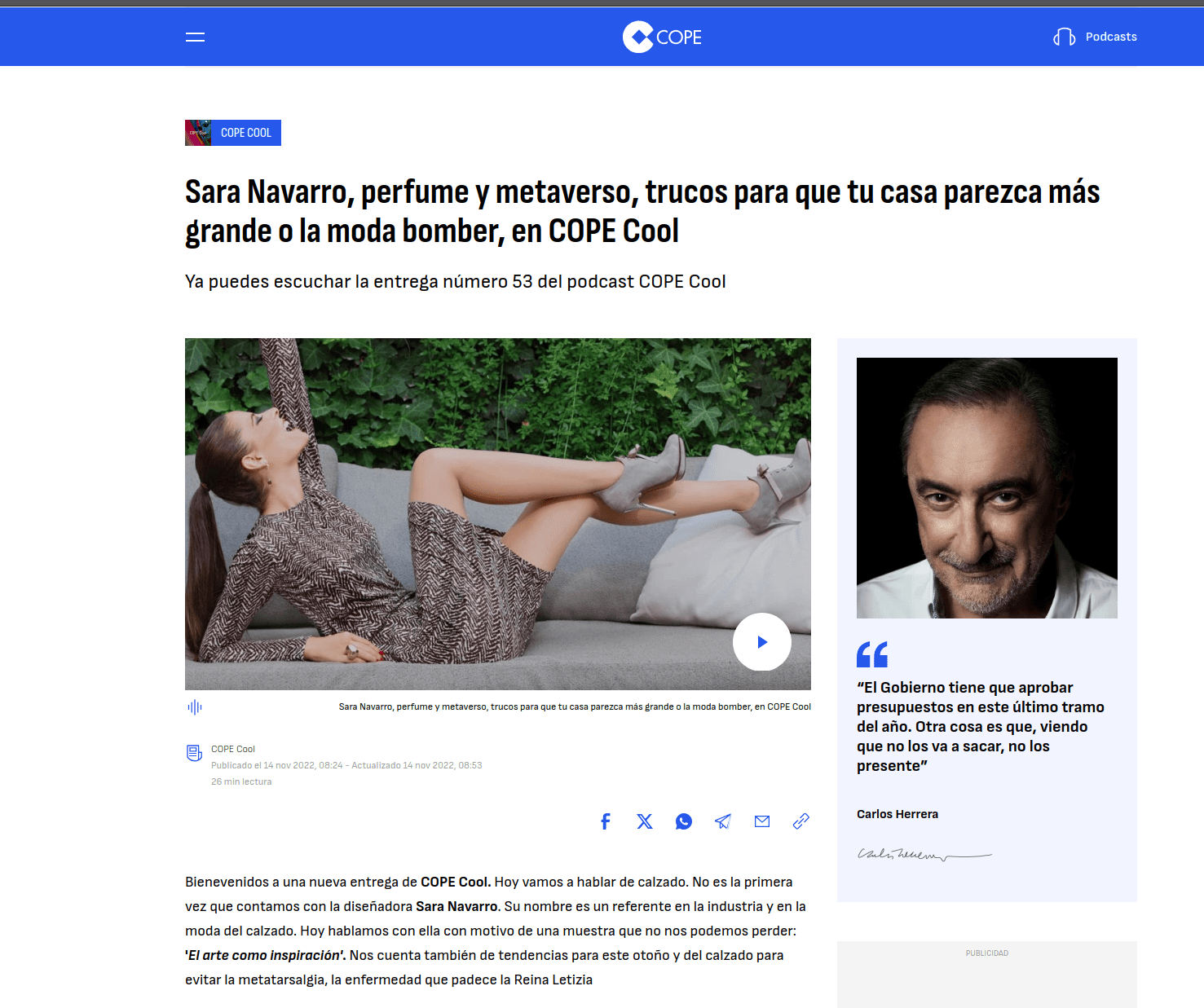Image resolution: width=1204 pixels, height=1008 pixels.
Task: Click the bold 'Sara Navarro' in article body
Action: coord(456,906)
